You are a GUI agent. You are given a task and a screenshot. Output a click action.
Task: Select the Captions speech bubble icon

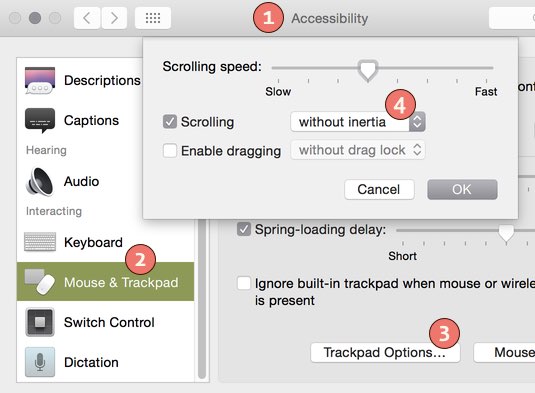(40, 120)
